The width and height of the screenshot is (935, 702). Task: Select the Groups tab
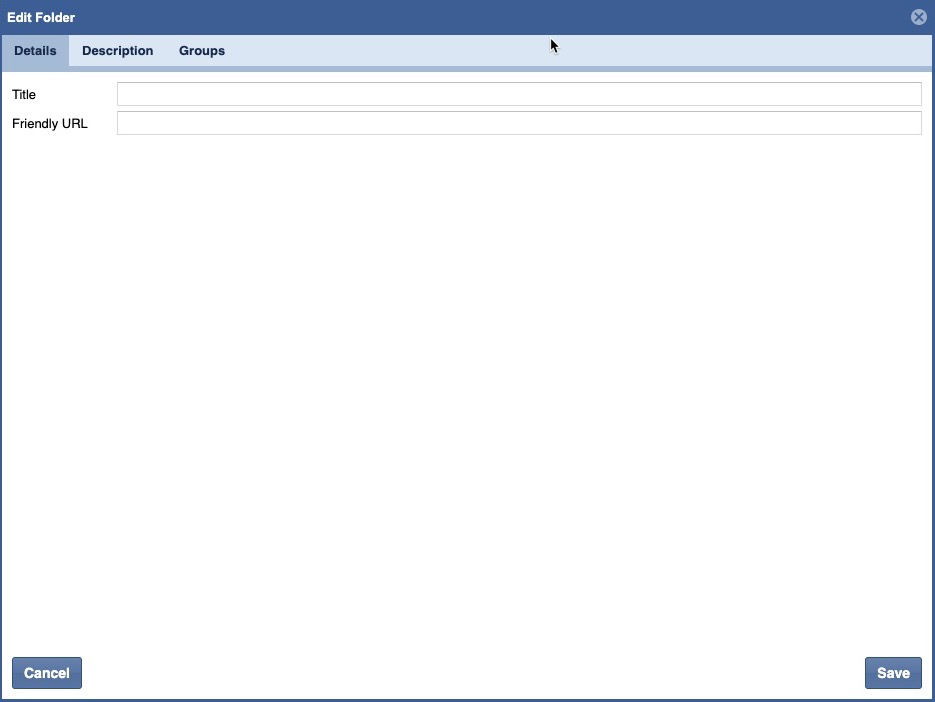click(x=202, y=51)
